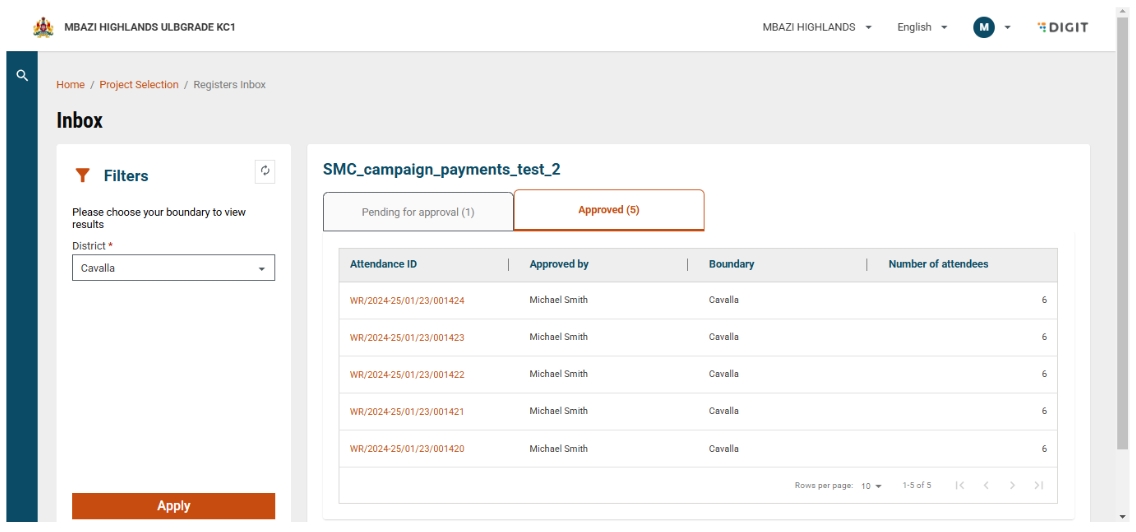Click the search magnifier icon in sidebar

(x=19, y=75)
